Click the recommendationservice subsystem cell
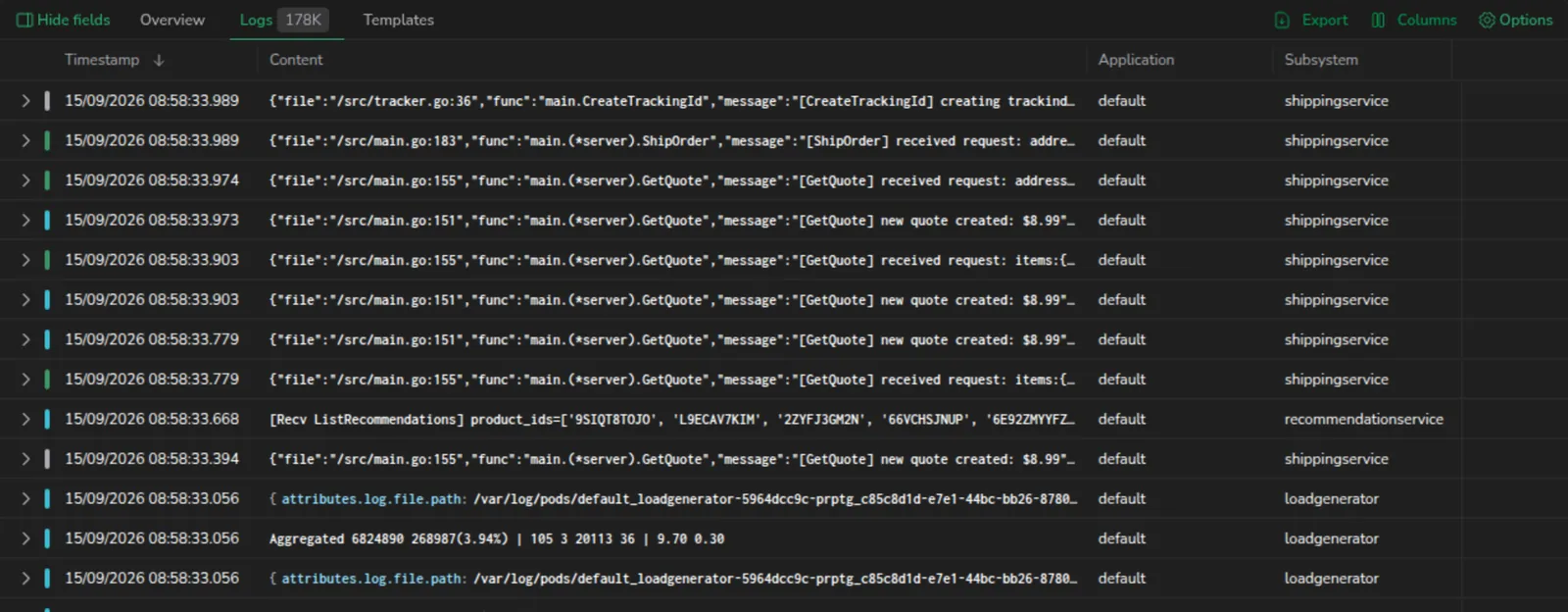This screenshot has width=1568, height=612. 1363,419
